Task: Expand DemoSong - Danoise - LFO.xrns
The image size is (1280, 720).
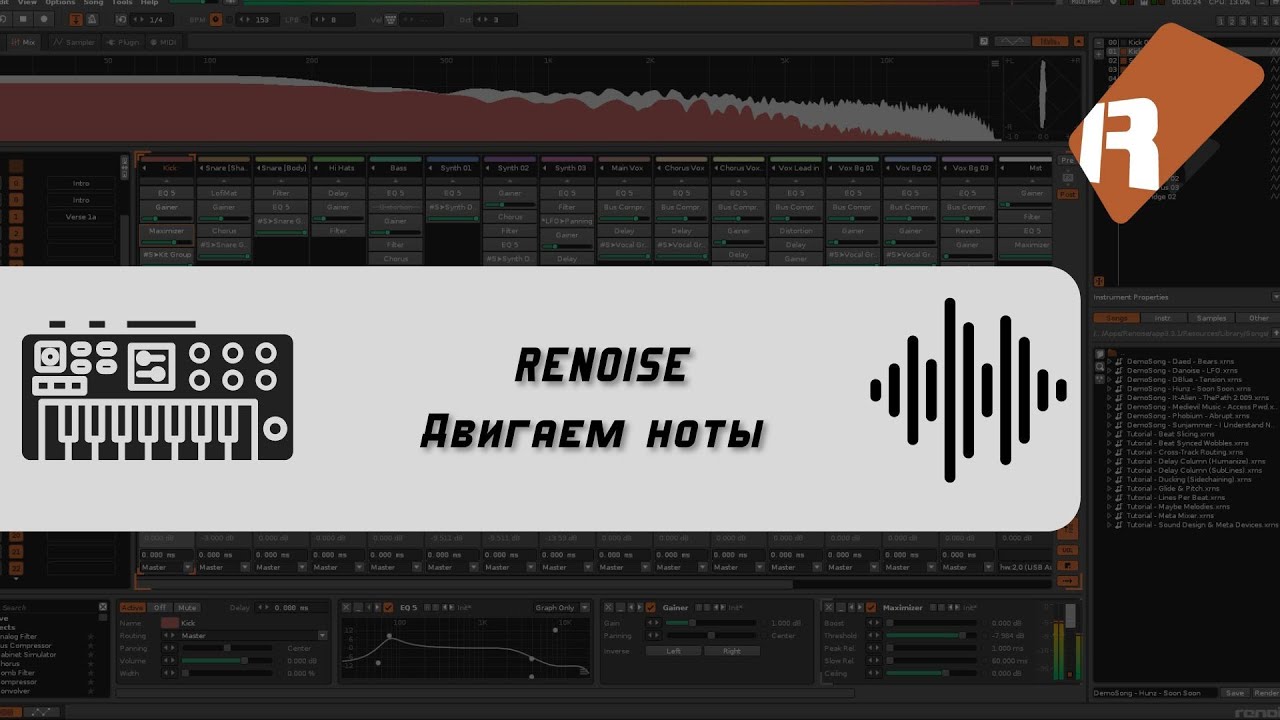Action: coord(1109,370)
